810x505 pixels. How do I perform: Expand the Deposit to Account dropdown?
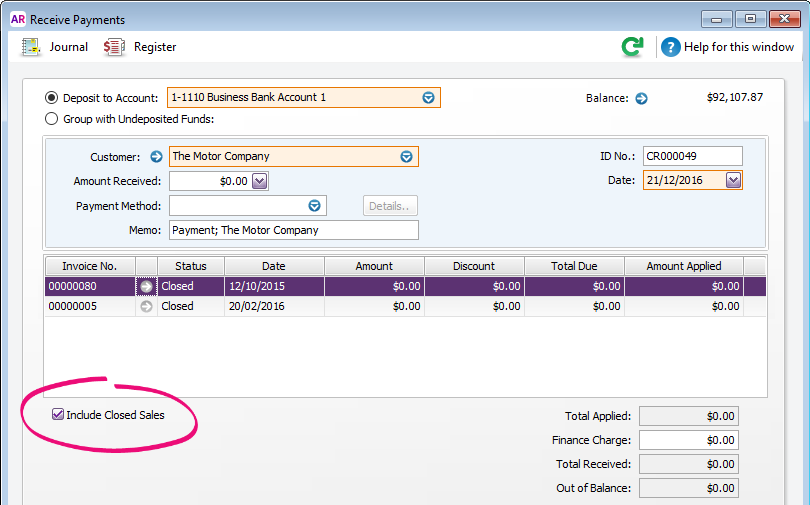(428, 98)
